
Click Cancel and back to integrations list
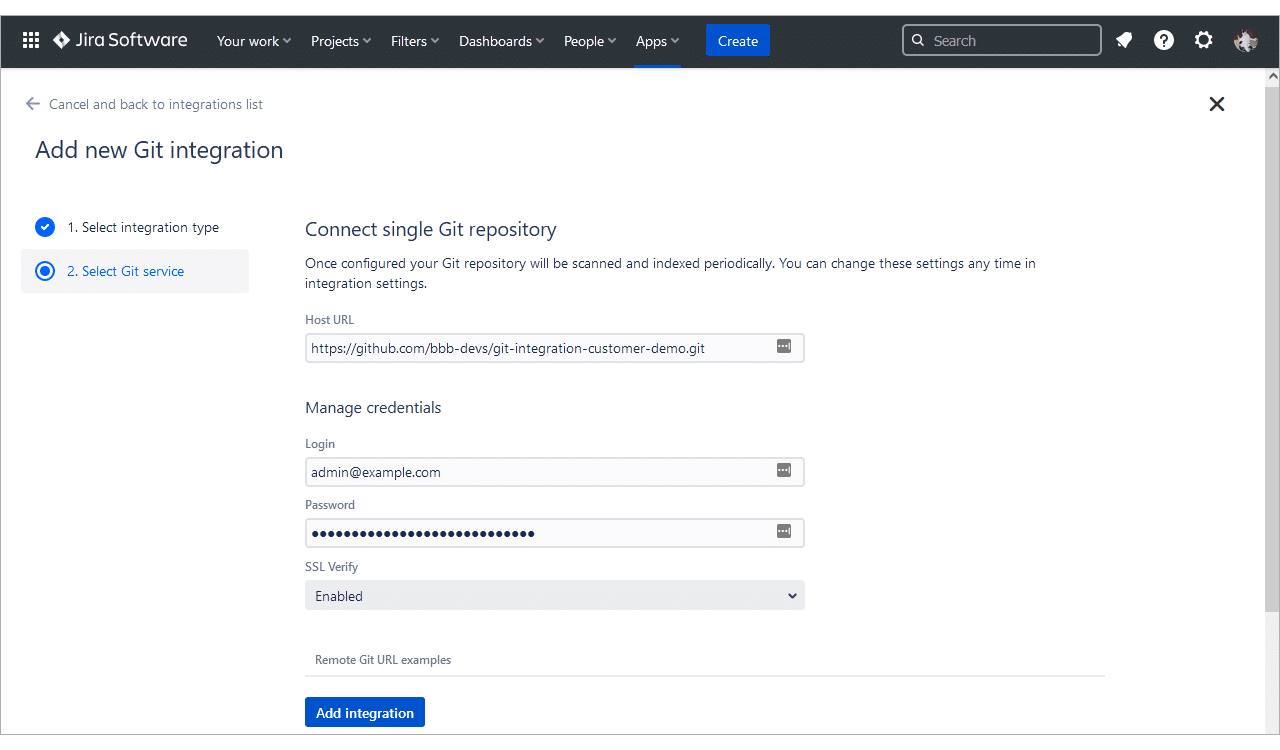155,104
